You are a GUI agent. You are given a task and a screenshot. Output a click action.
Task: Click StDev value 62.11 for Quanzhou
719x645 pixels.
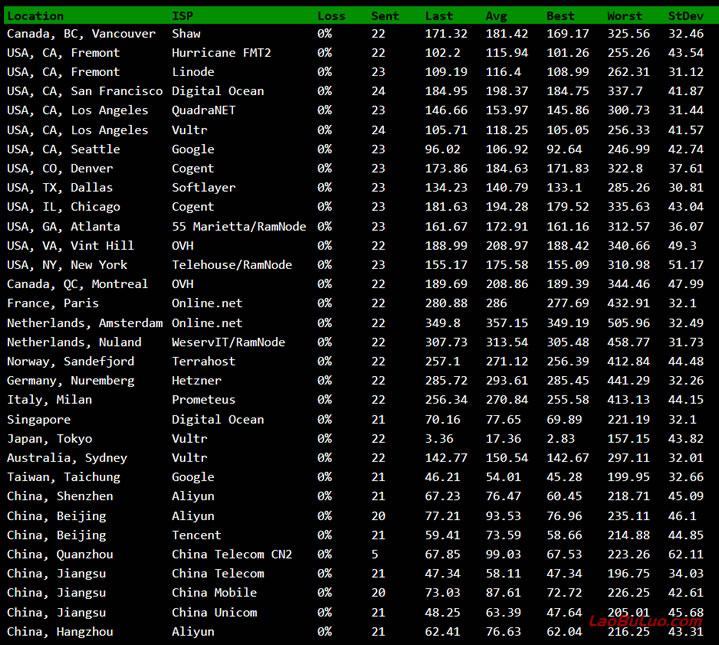coord(686,555)
